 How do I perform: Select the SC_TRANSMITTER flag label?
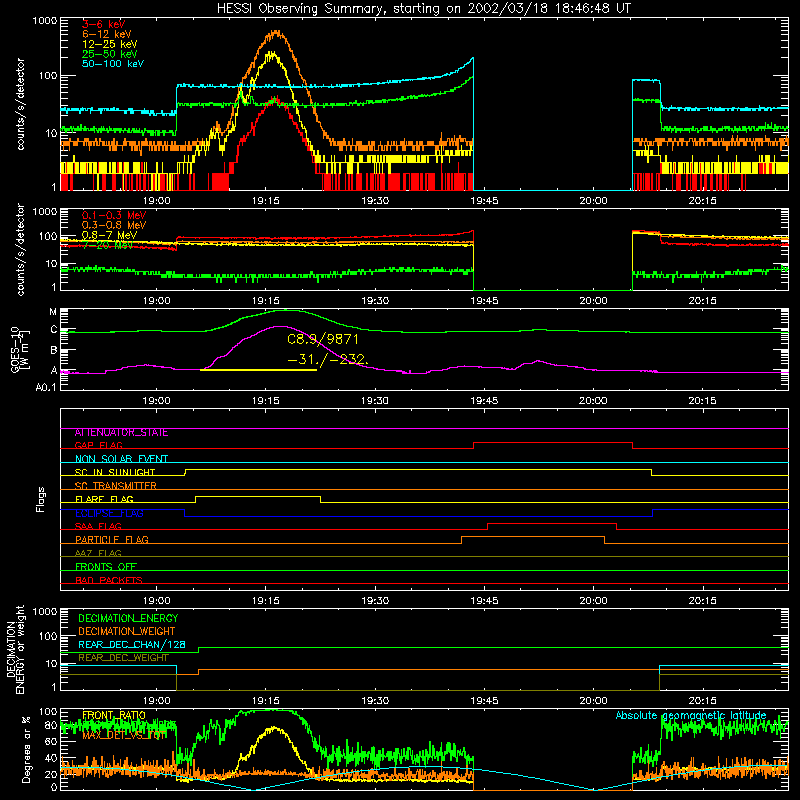pos(115,486)
